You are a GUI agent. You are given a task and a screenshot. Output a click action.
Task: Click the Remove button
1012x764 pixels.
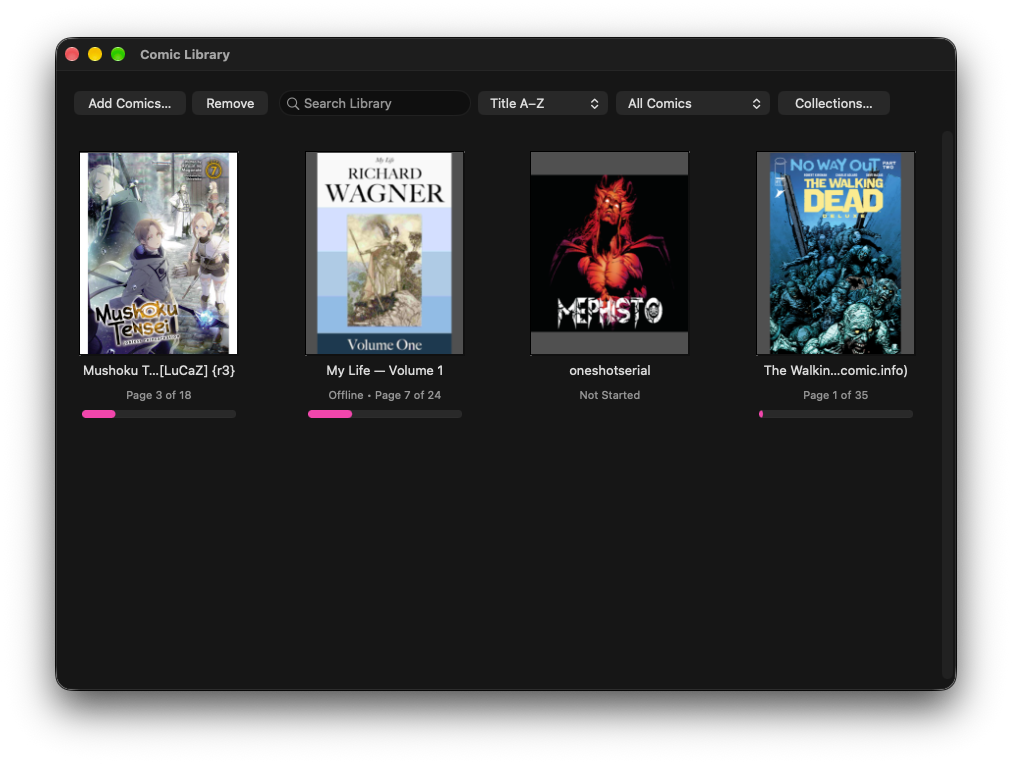[230, 103]
